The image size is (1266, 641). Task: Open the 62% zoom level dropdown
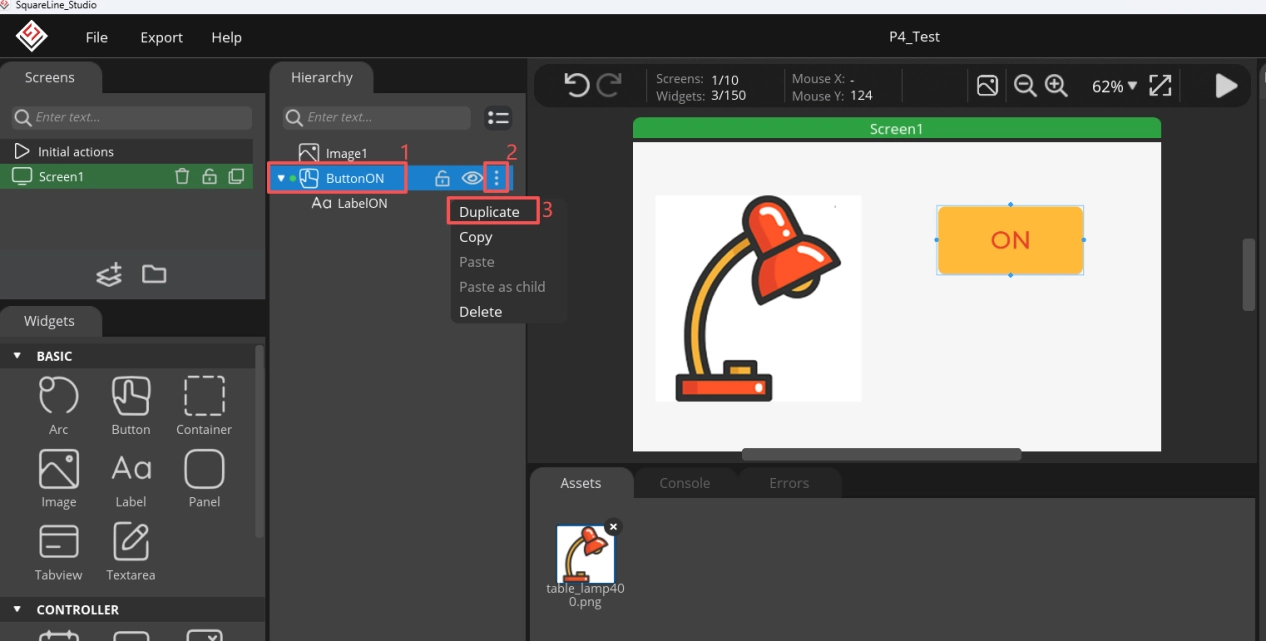pos(1114,86)
